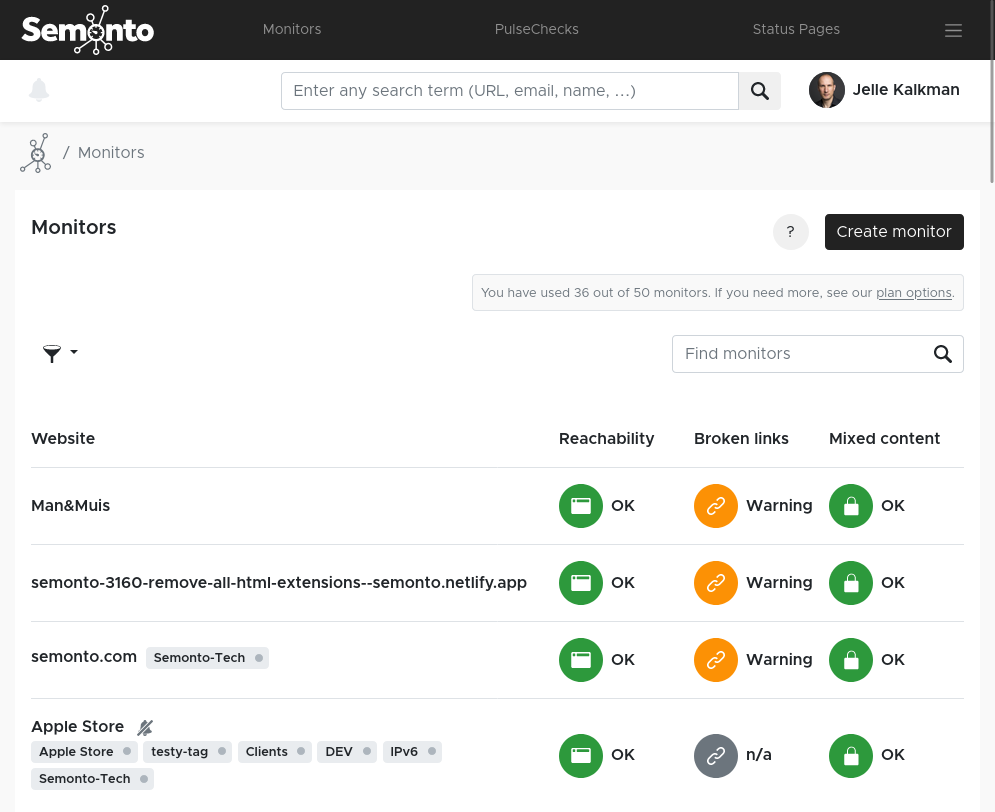Click the search magnifier button in top bar
Viewport: 995px width, 812px height.
coord(759,91)
